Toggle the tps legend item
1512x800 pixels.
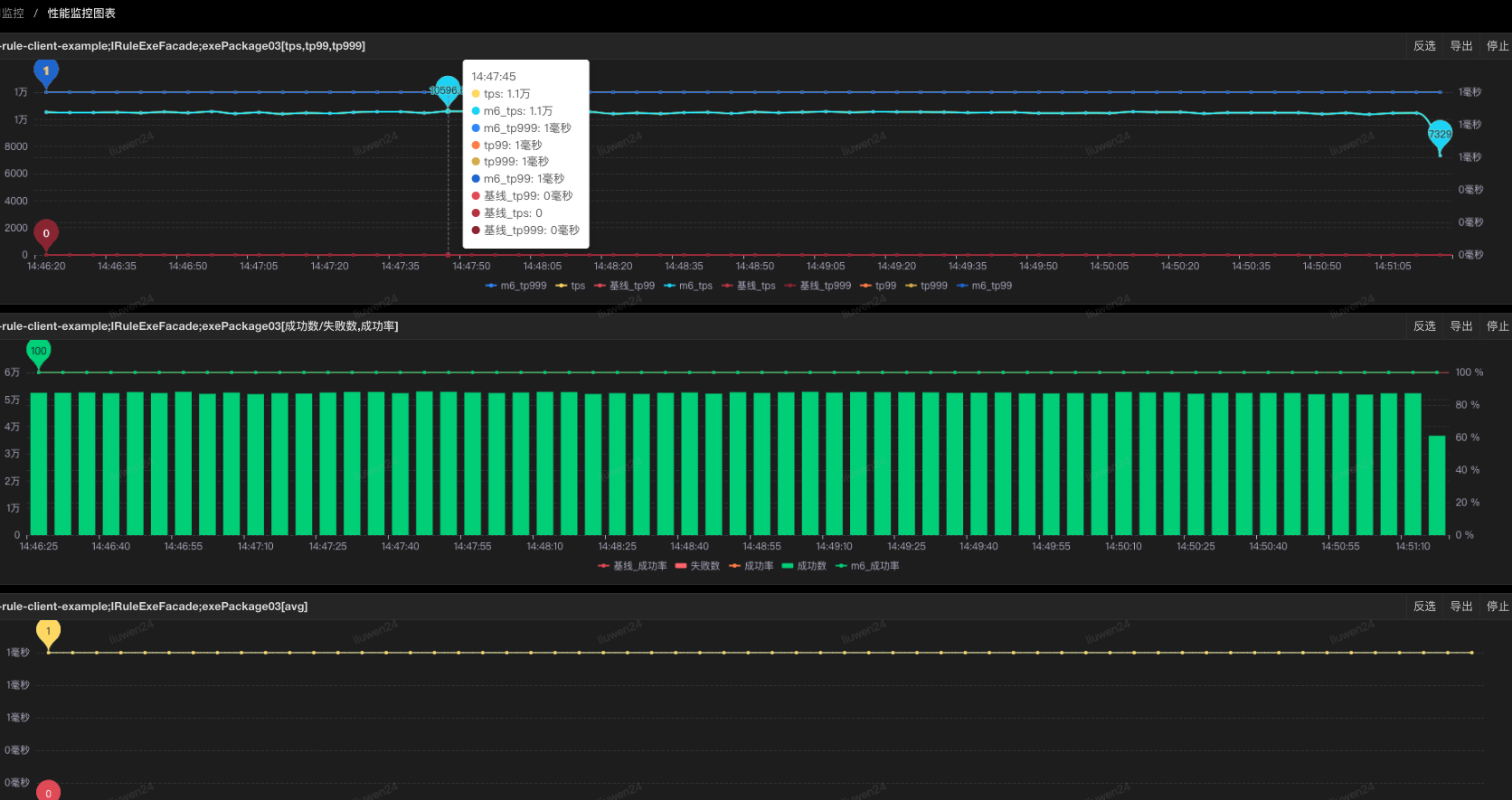(x=571, y=286)
